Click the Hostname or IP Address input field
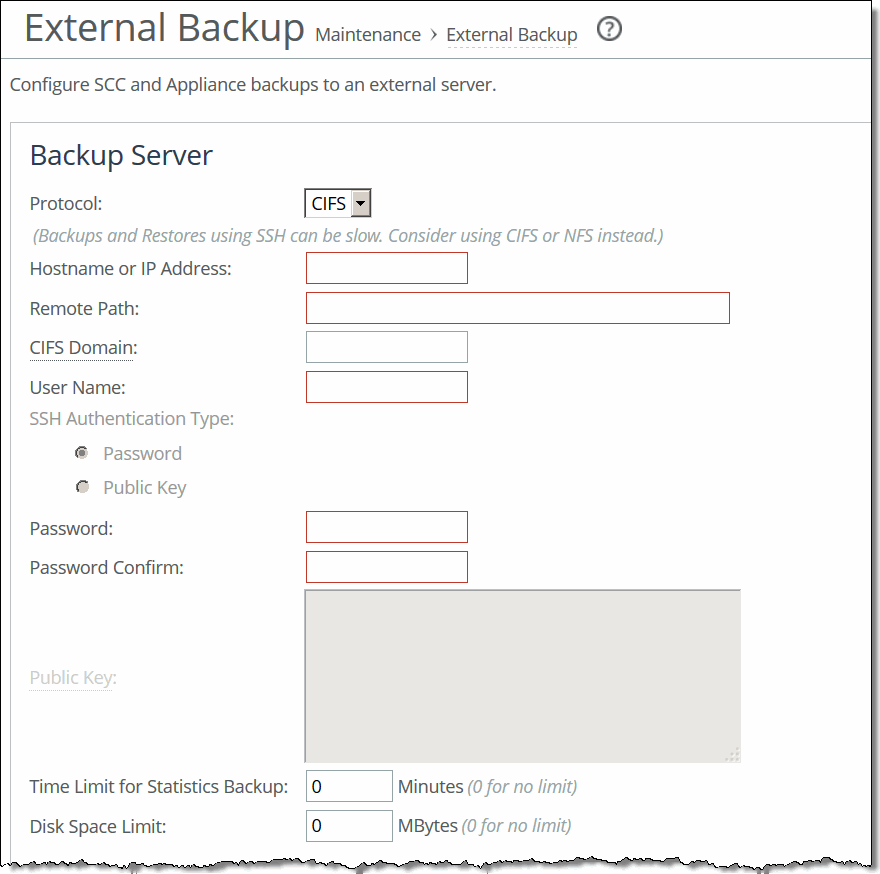The width and height of the screenshot is (880, 874). click(x=386, y=267)
